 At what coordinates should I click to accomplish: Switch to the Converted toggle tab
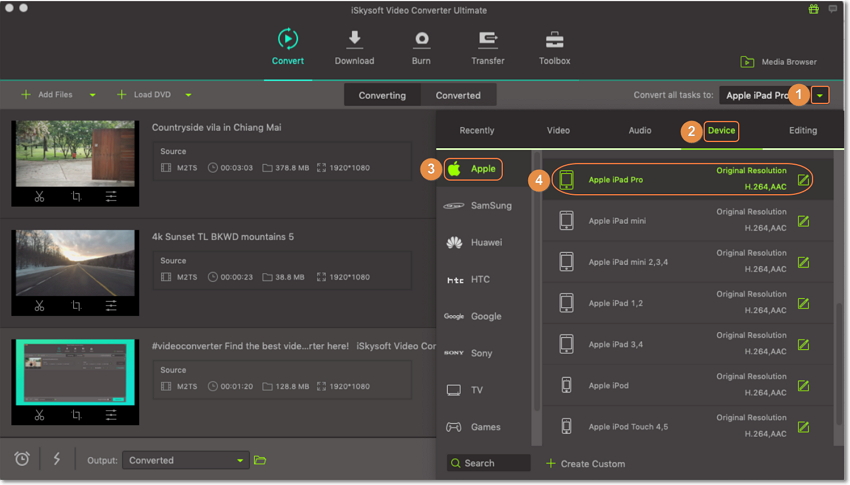[458, 95]
